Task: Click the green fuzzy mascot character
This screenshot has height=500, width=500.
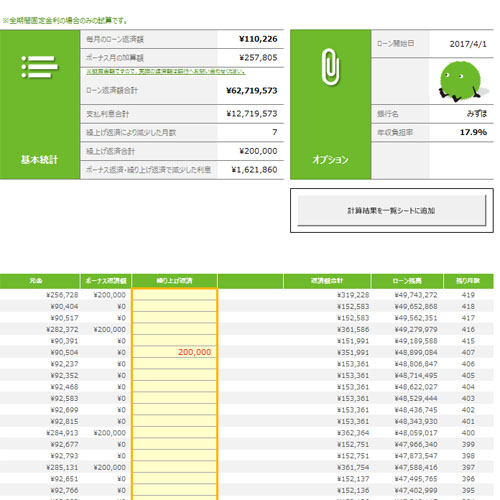Action: click(x=461, y=81)
